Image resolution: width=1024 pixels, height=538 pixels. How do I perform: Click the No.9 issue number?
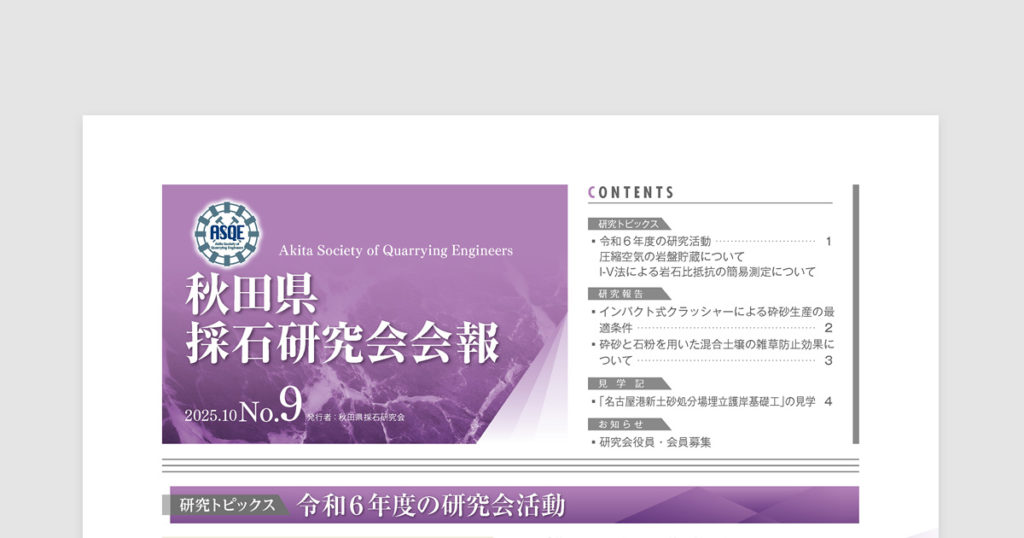click(x=269, y=408)
